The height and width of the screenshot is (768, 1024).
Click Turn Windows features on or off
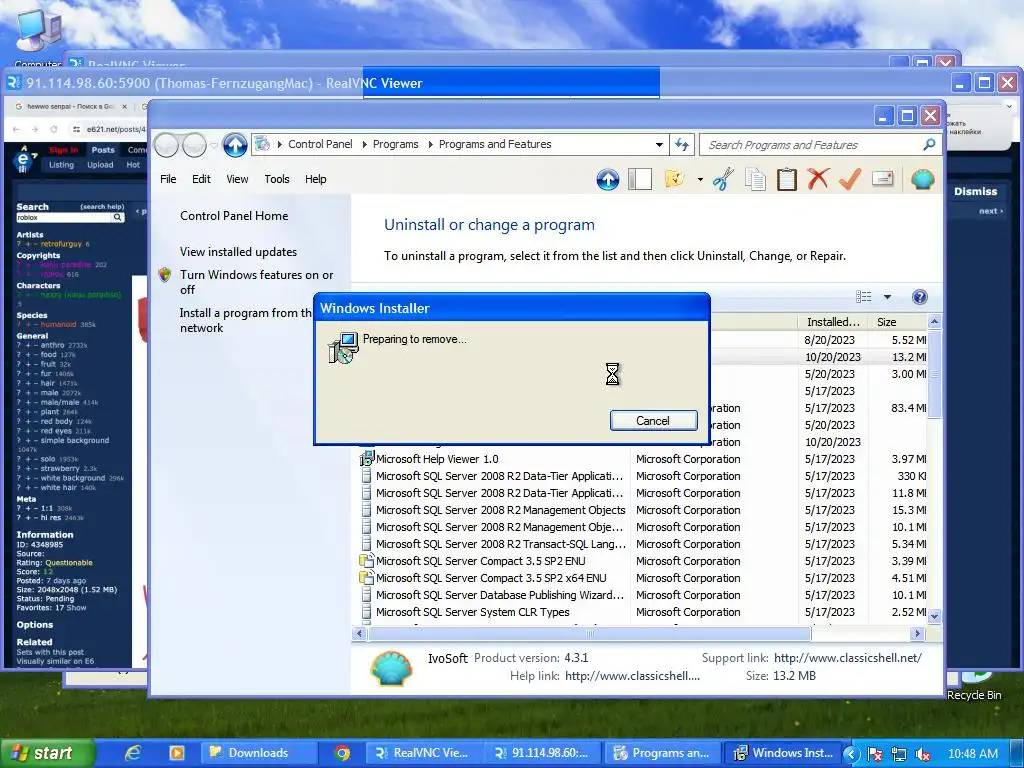(x=256, y=282)
